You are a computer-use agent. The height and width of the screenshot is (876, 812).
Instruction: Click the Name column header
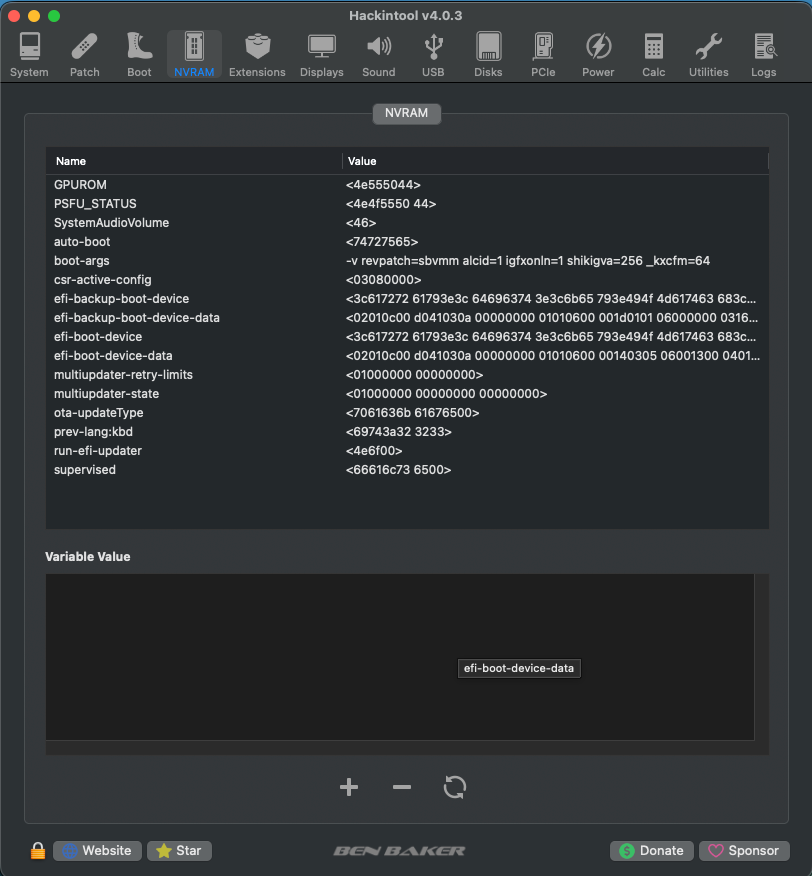tap(194, 161)
